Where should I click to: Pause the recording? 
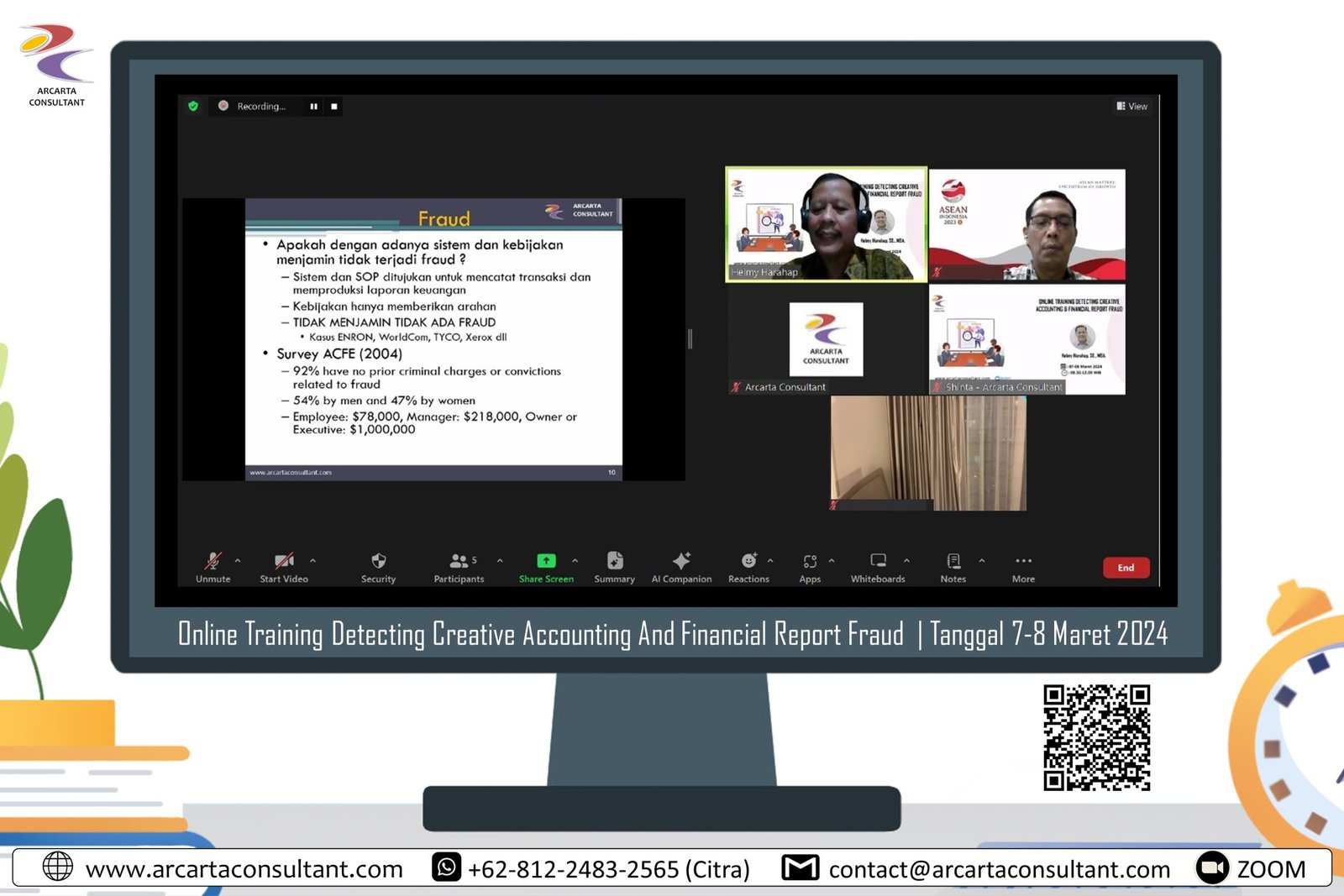(x=314, y=107)
